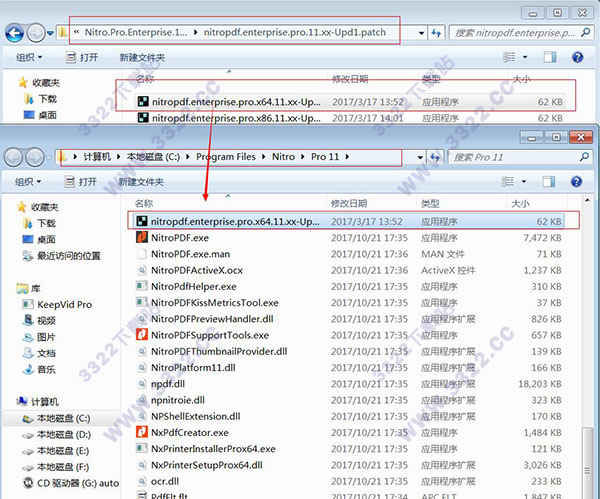Click 新建文件夹 in the lower window toolbar
This screenshot has width=600, height=499.
[x=141, y=182]
